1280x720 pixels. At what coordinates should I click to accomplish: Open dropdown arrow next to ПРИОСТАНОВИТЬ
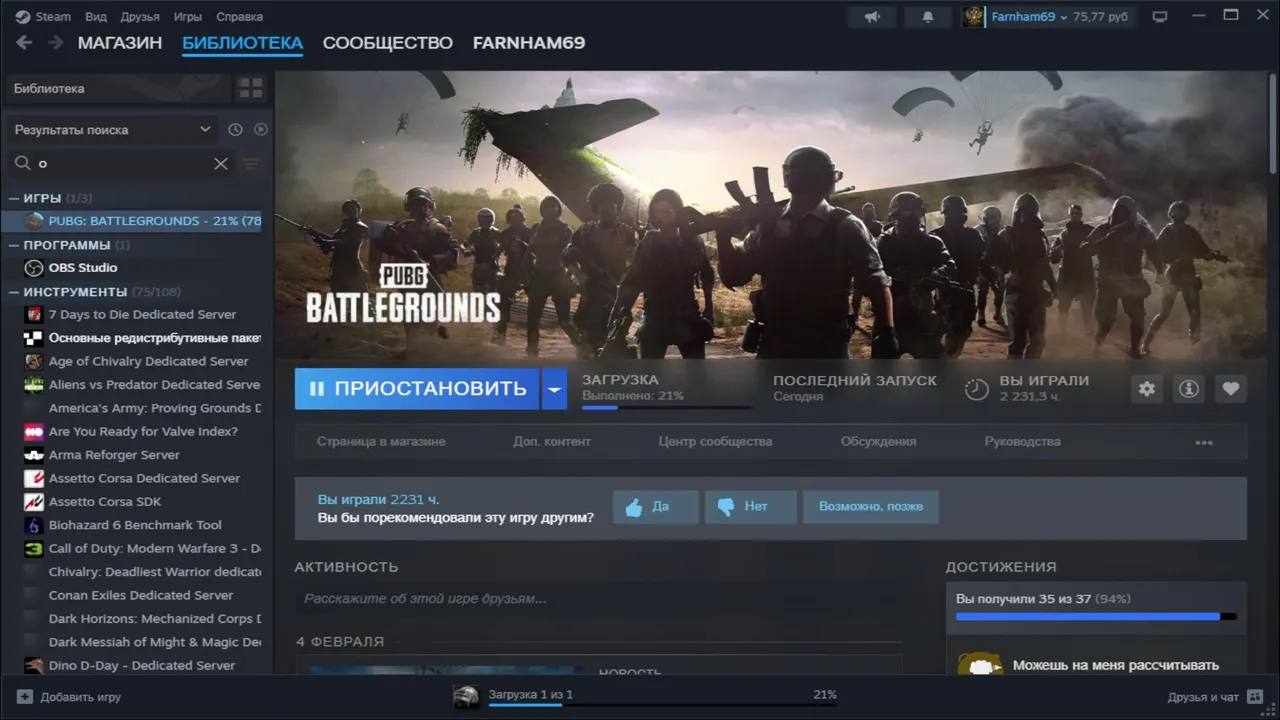pos(554,389)
